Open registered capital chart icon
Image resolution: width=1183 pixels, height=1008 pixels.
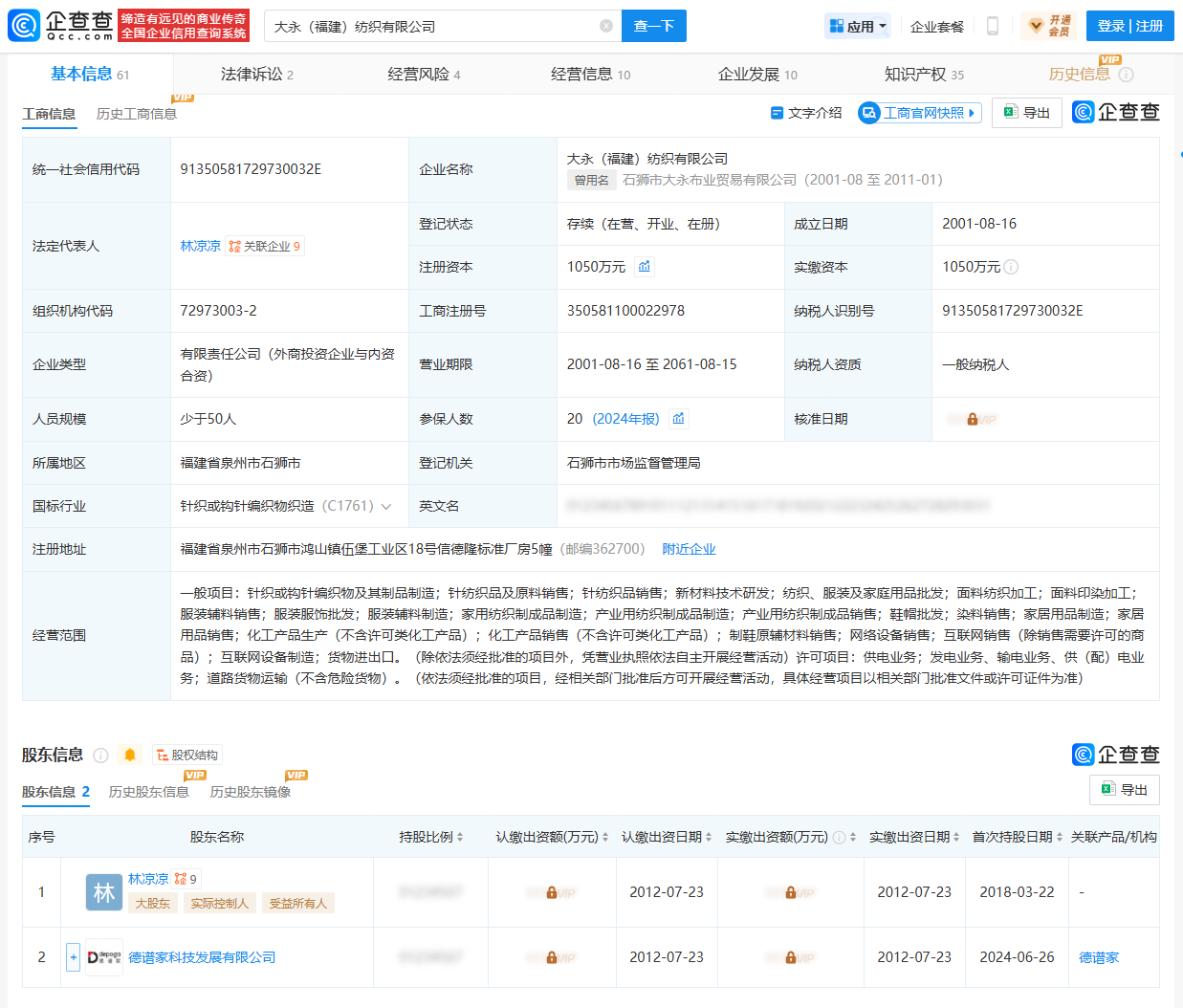645,267
